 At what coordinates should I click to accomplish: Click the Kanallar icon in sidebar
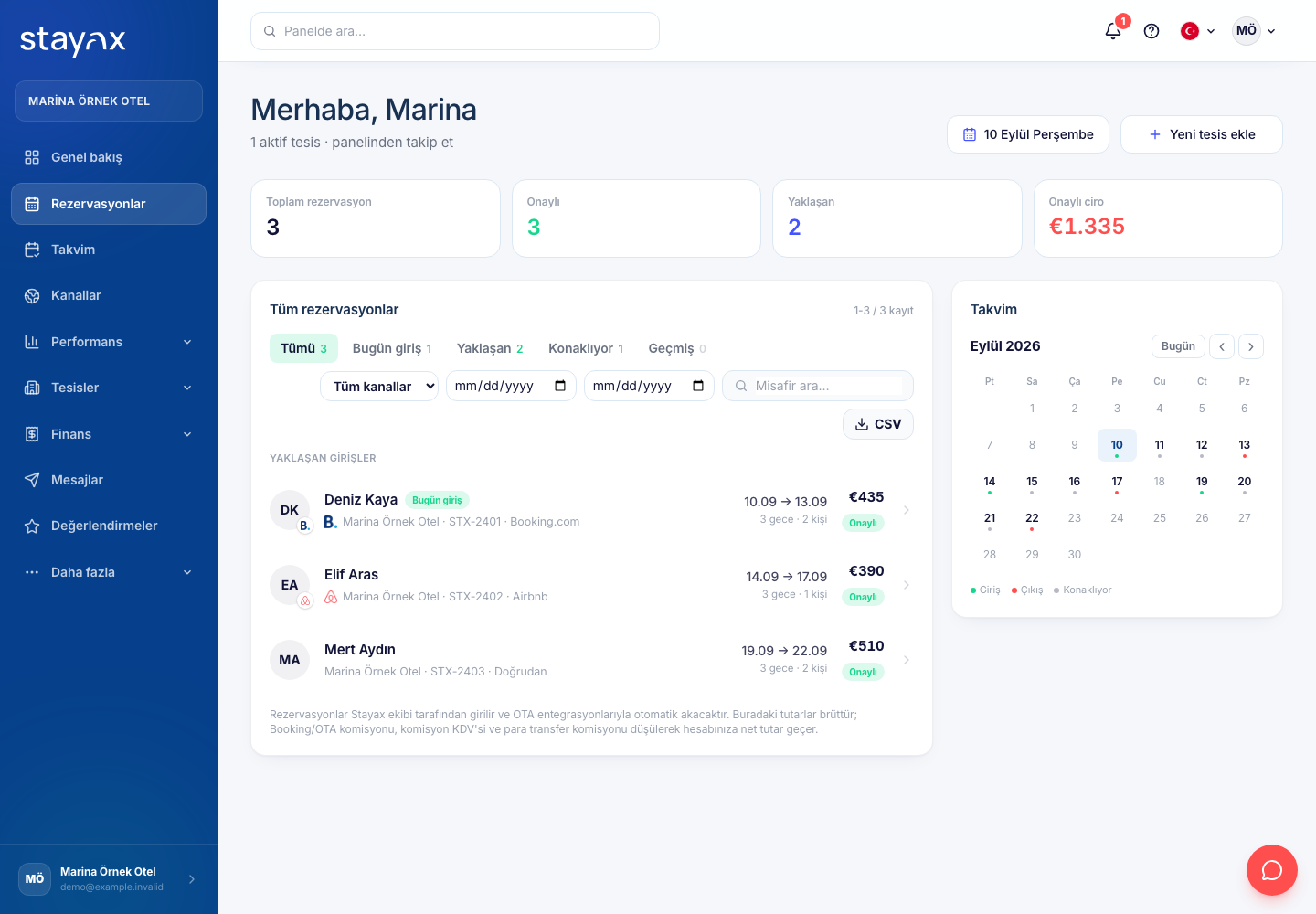[x=32, y=295]
